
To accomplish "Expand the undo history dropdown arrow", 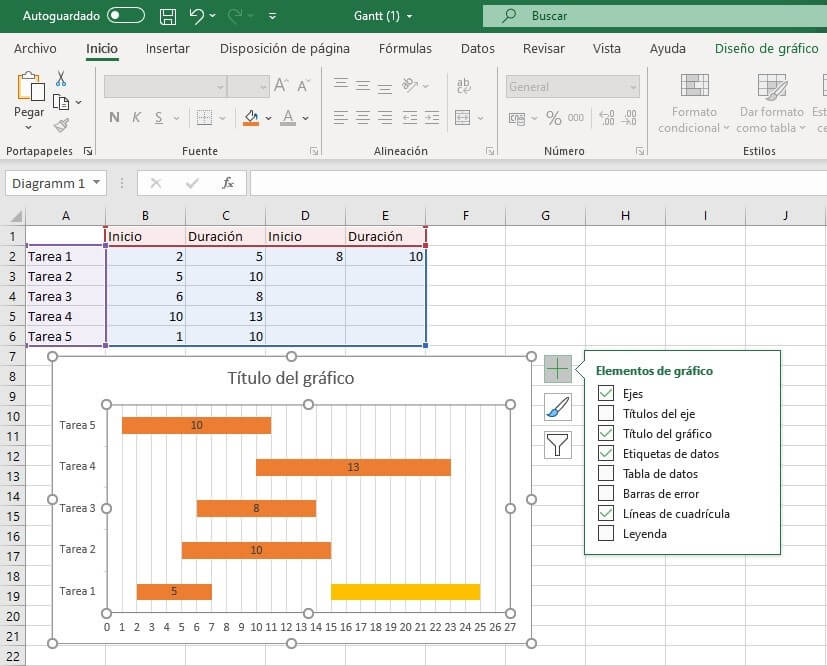I will point(213,16).
